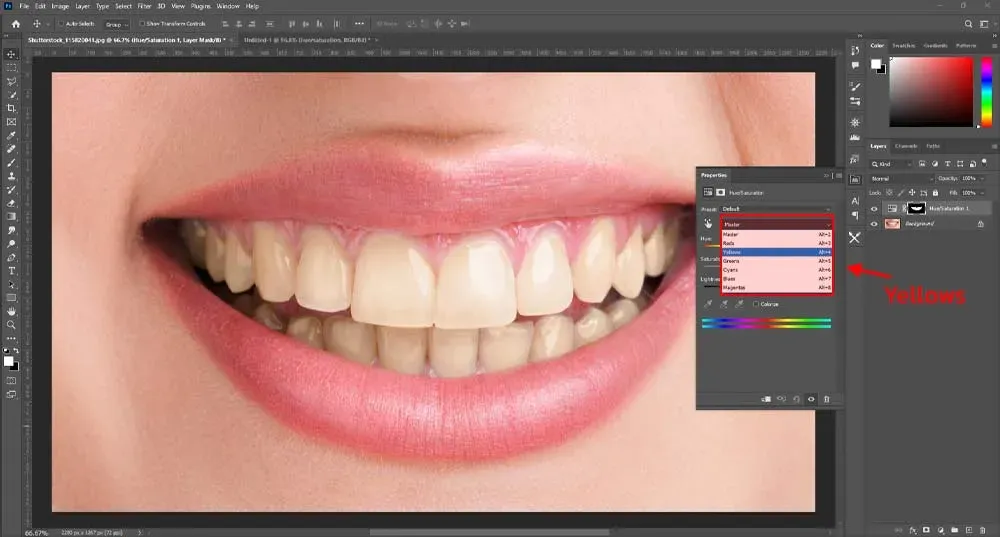Select the Eyedropper tool in the toolbox
1000x537 pixels.
tap(11, 135)
